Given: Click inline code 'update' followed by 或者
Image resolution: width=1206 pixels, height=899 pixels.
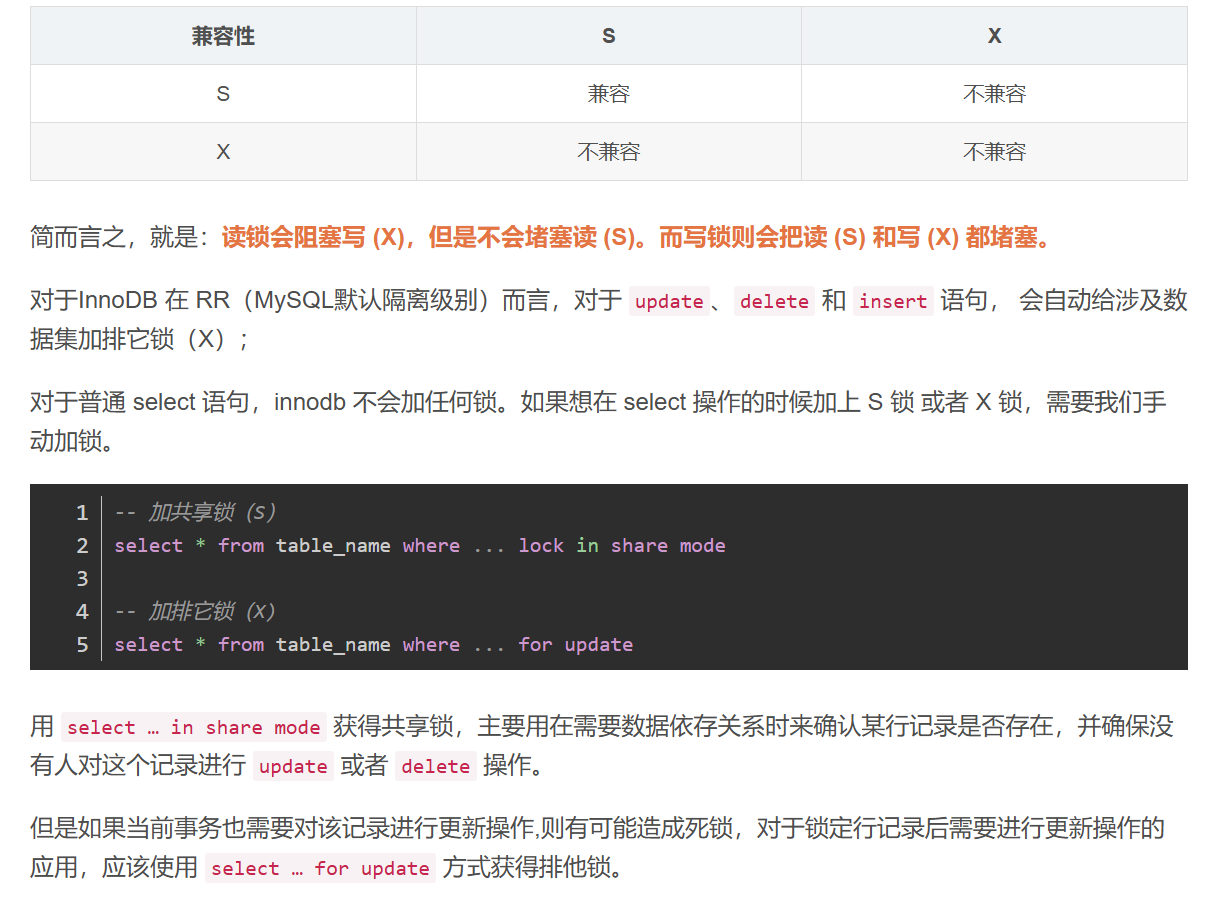Looking at the screenshot, I should (x=293, y=766).
